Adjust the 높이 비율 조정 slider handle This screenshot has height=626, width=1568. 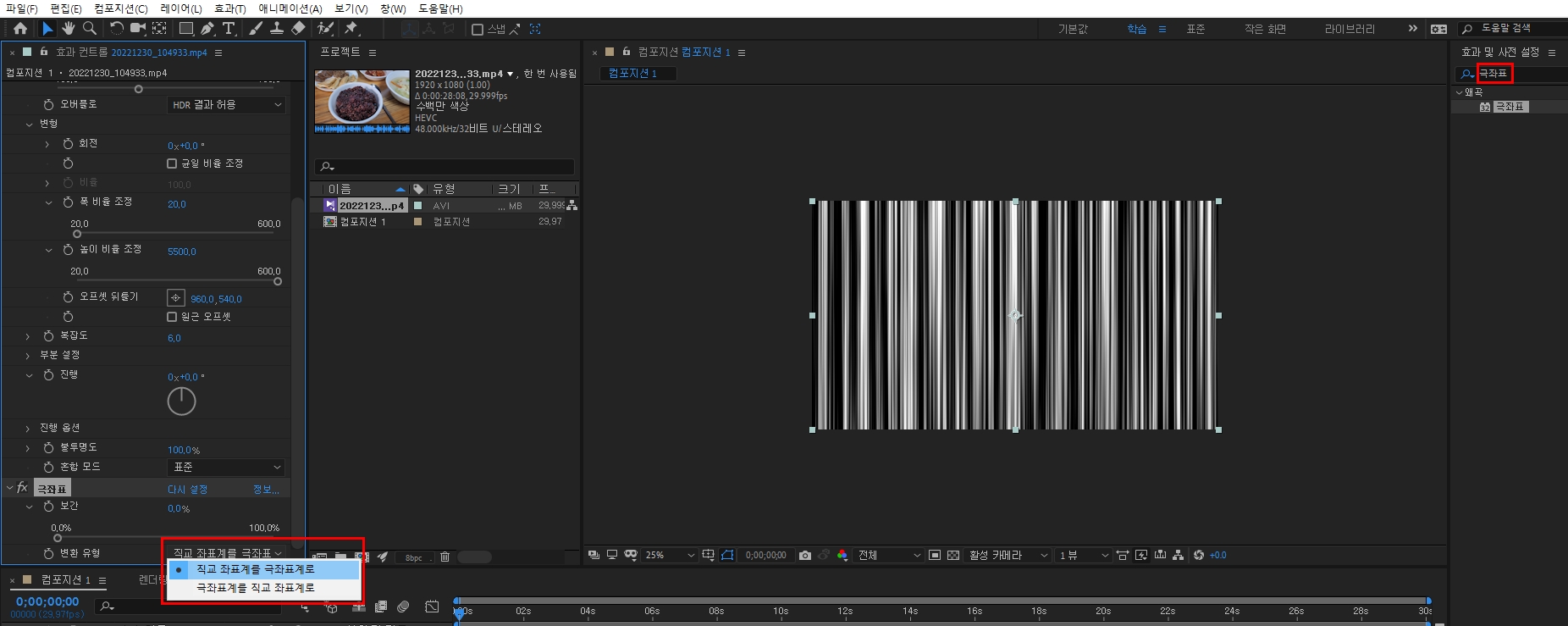278,281
